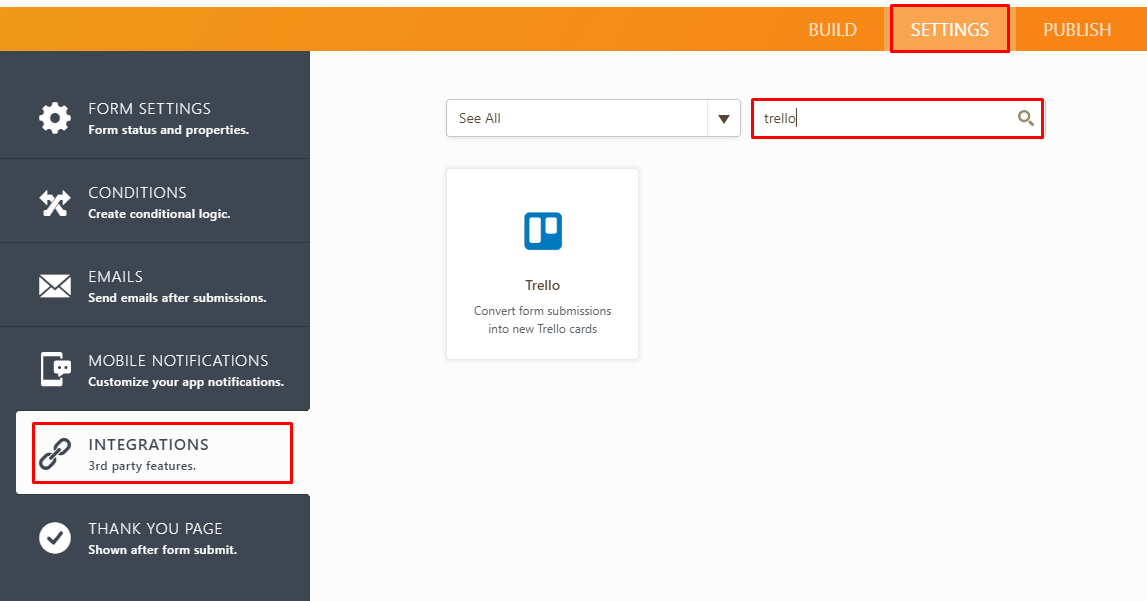
Task: Click the Mobile Notifications phone icon
Action: [x=55, y=369]
